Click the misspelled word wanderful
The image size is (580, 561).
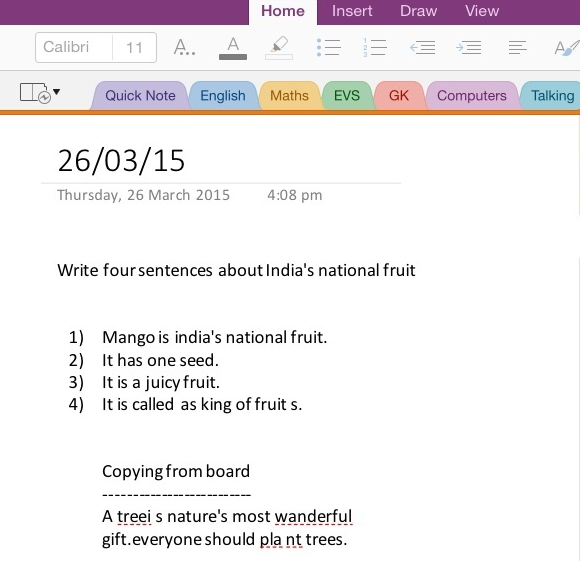(x=313, y=516)
